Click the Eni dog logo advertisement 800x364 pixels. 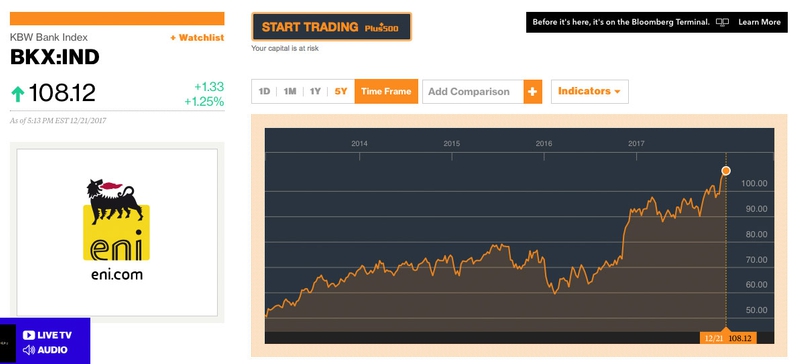coord(116,230)
